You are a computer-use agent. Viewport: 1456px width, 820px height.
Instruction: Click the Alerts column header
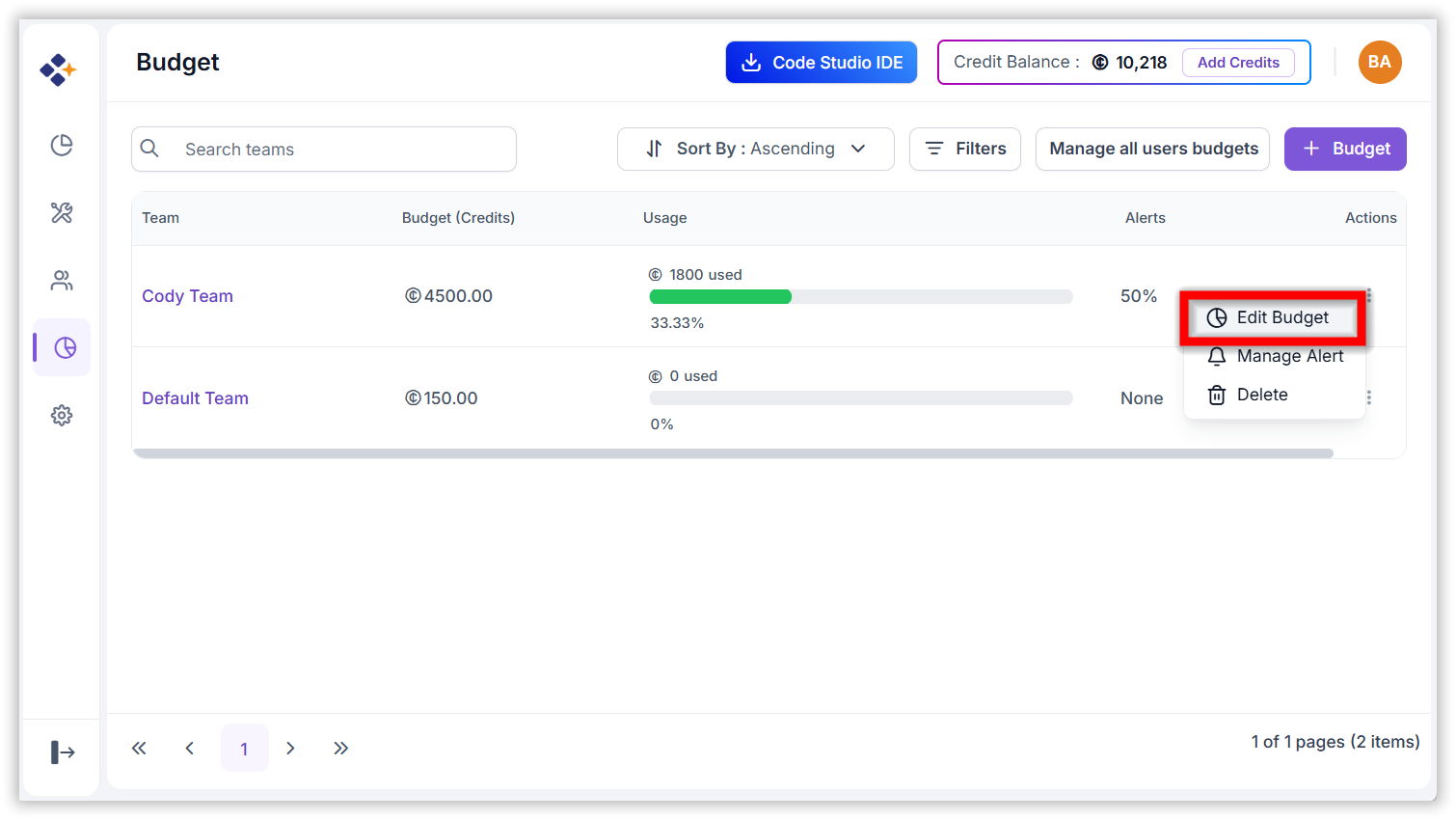click(1146, 218)
